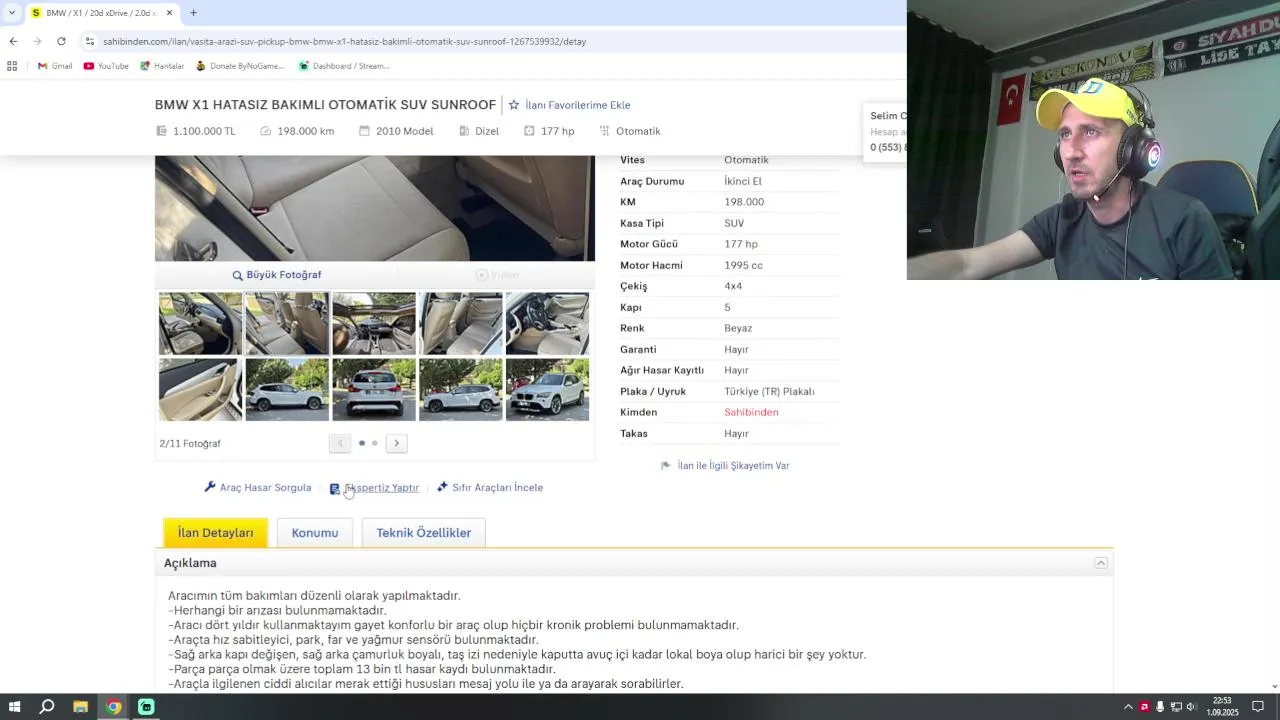1280x720 pixels.
Task: Open a new browser tab
Action: 193,13
